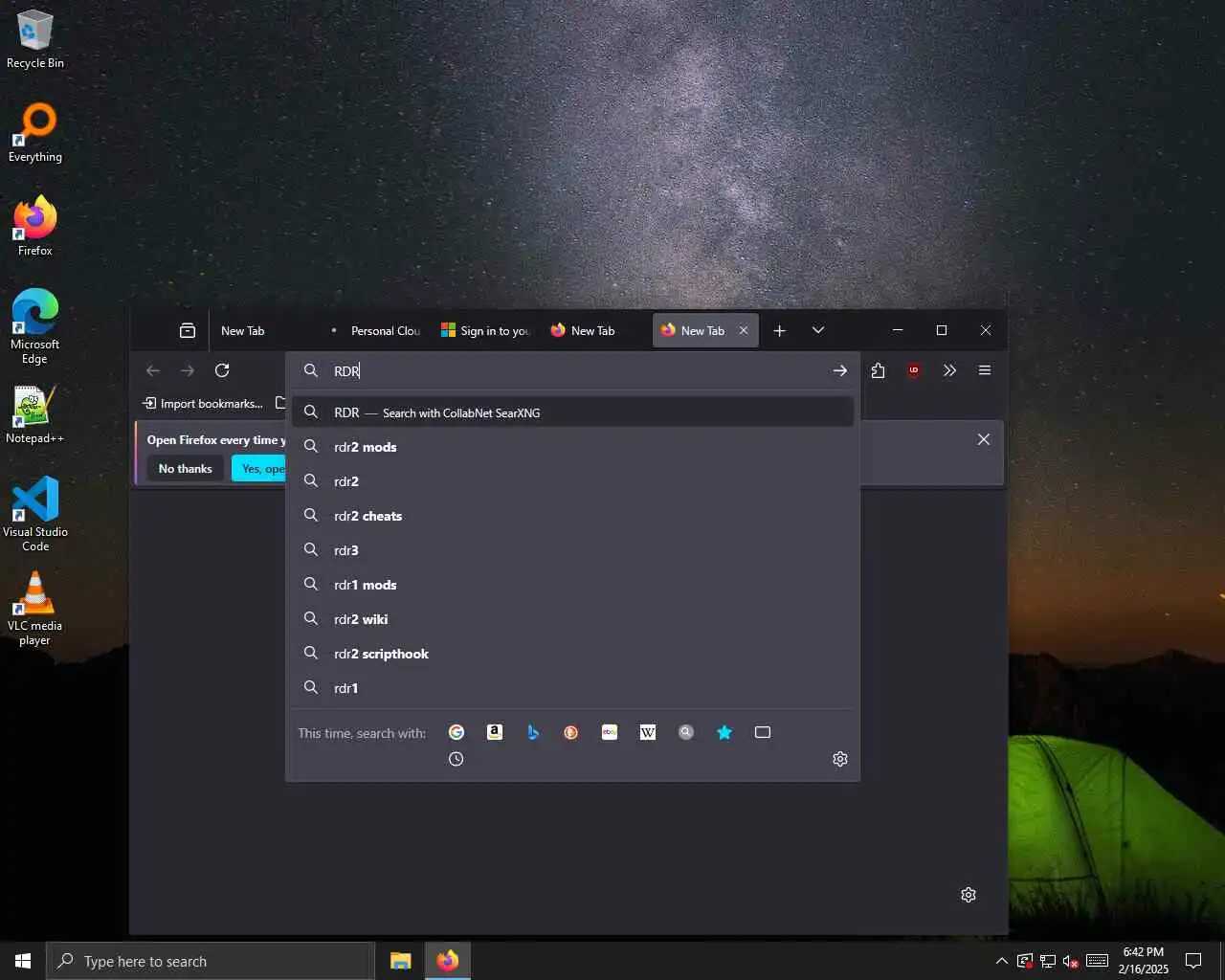Close the active New Tab

(744, 330)
